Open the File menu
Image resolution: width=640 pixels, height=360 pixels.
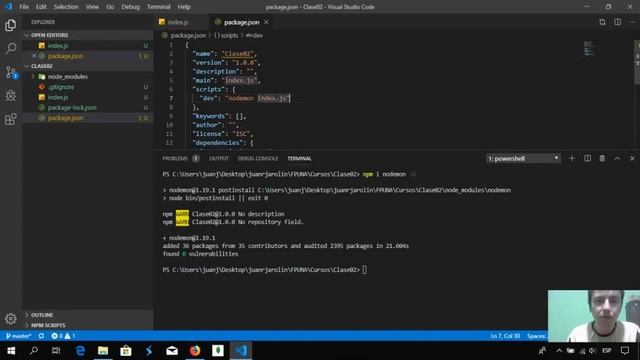click(x=24, y=7)
